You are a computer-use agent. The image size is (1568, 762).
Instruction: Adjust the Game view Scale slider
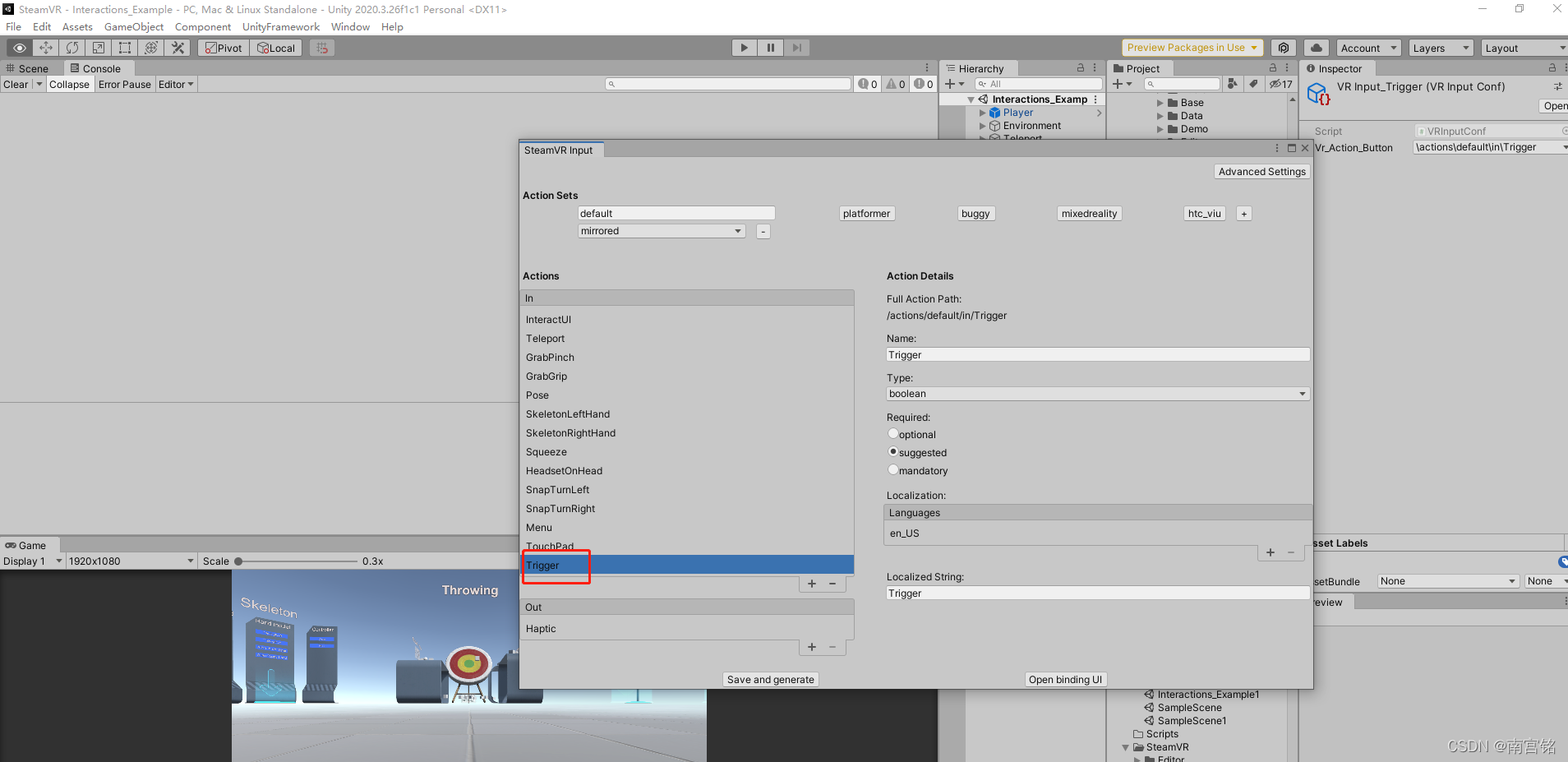(297, 561)
